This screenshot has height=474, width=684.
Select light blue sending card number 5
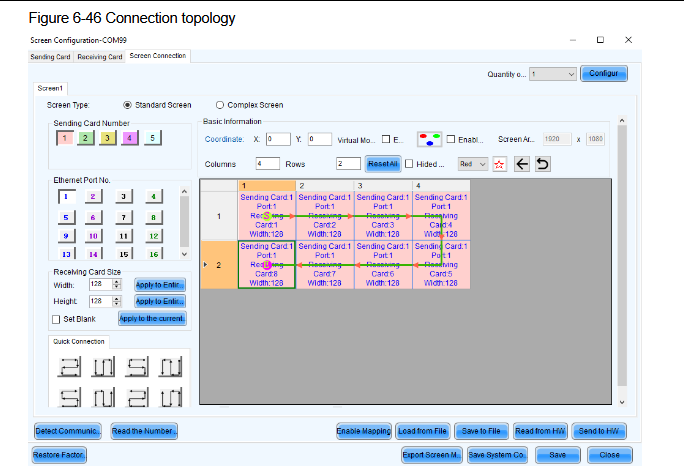[153, 138]
